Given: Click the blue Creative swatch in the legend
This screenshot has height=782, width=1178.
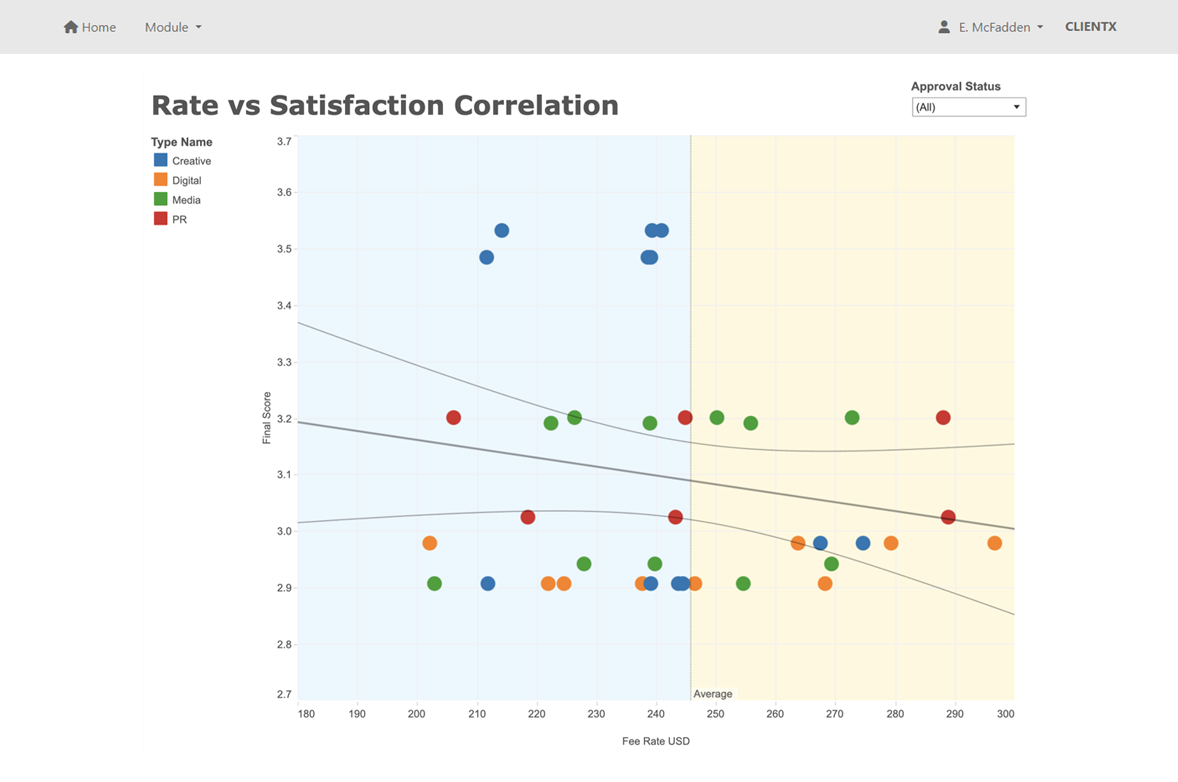Looking at the screenshot, I should coord(160,160).
